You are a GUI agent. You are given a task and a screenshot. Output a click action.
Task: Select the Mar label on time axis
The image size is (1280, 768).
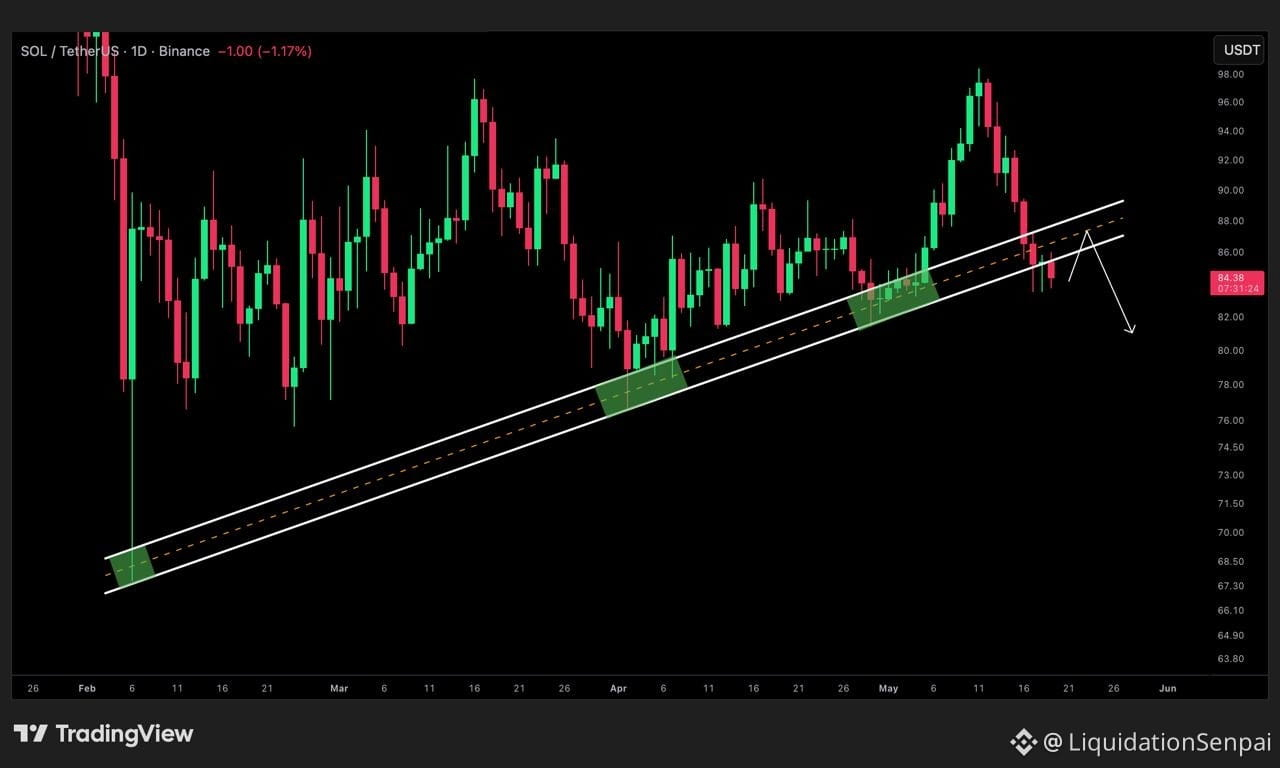tap(339, 688)
